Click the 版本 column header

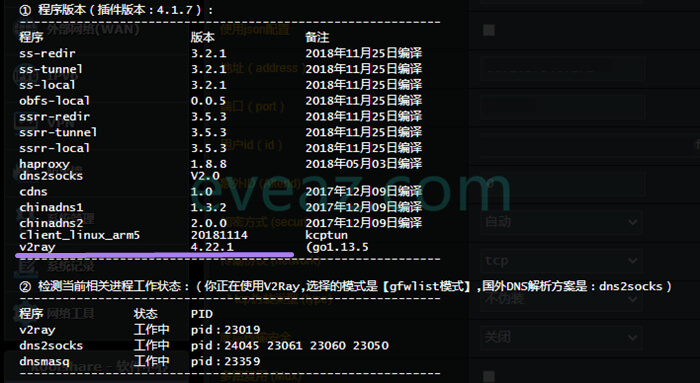coord(203,37)
